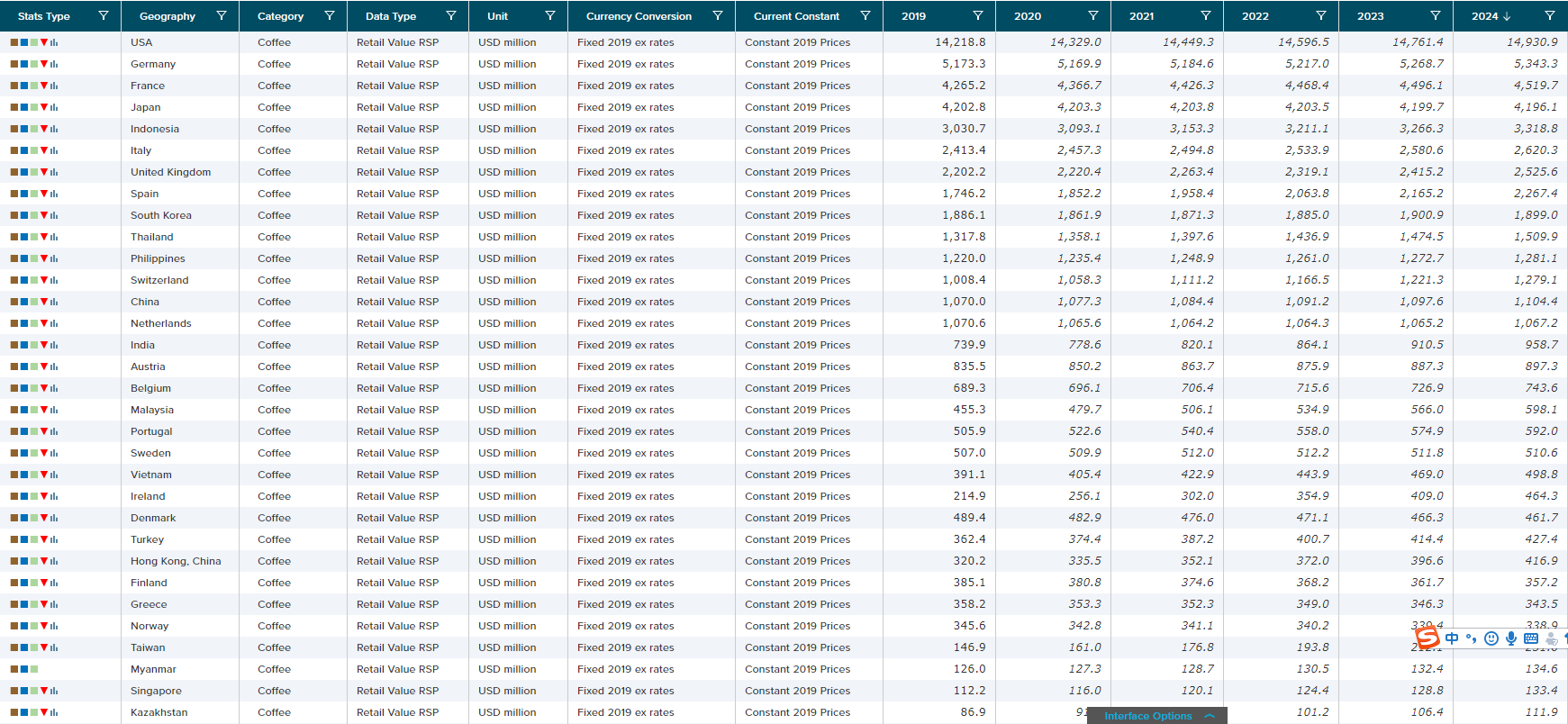The width and height of the screenshot is (1568, 724).
Task: Click the blue square icon in India row
Action: (x=24, y=345)
